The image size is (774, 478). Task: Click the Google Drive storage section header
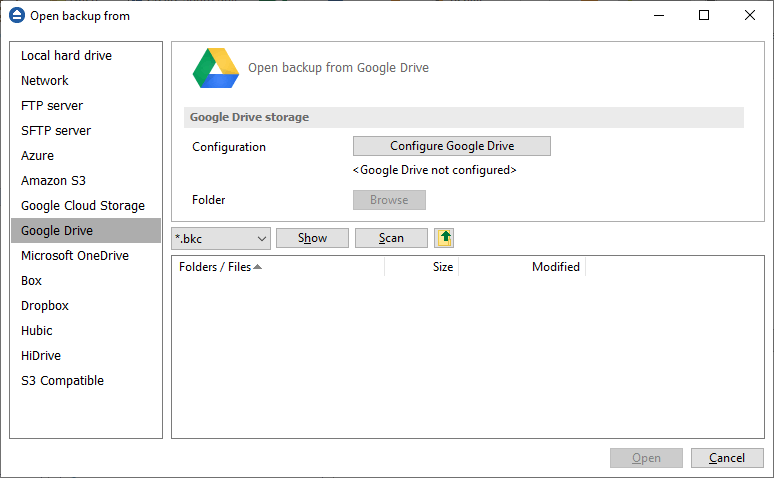point(464,118)
